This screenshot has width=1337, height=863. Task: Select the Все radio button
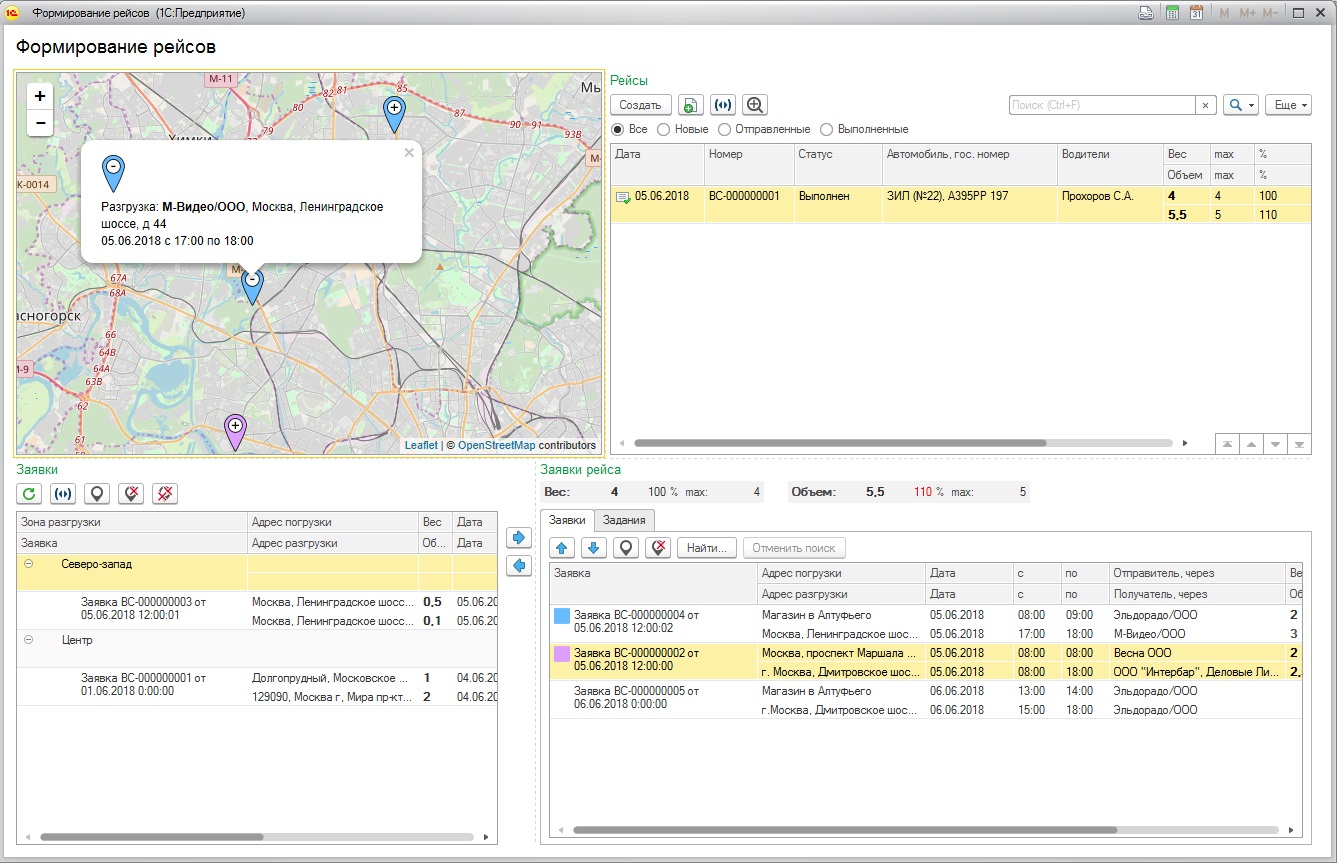(617, 129)
